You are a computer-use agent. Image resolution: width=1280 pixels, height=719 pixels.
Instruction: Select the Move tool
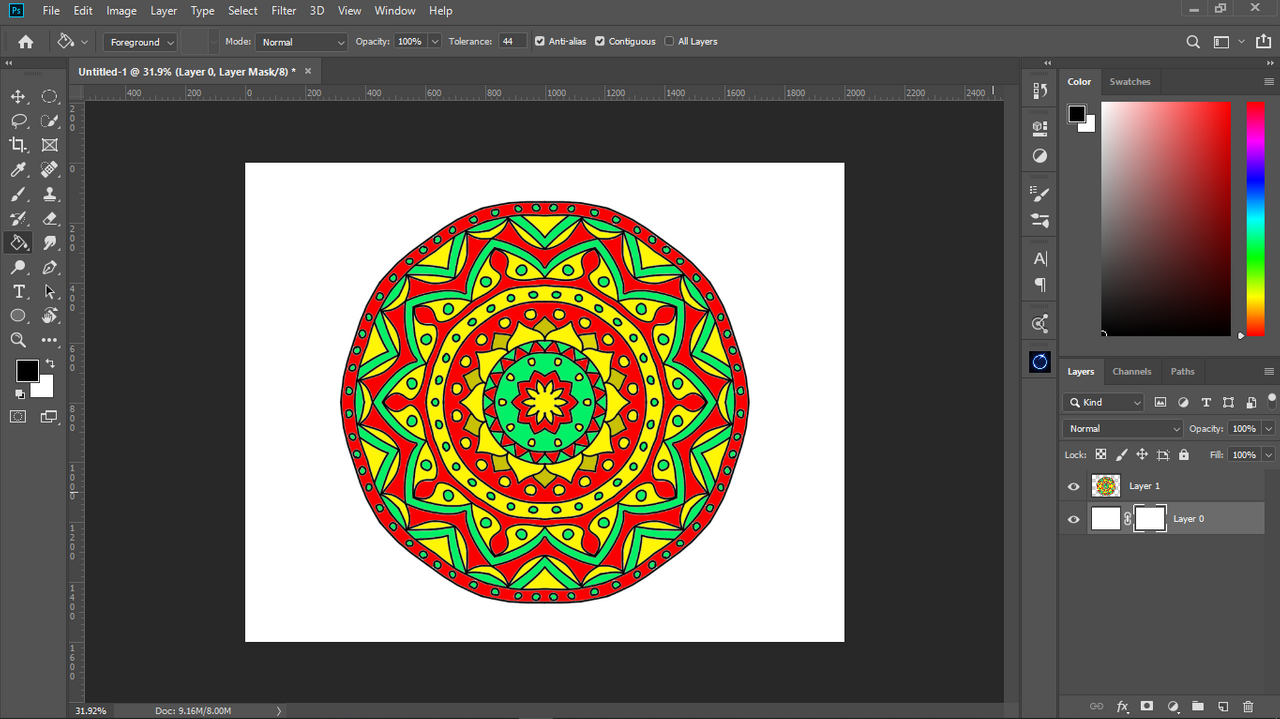coord(18,97)
